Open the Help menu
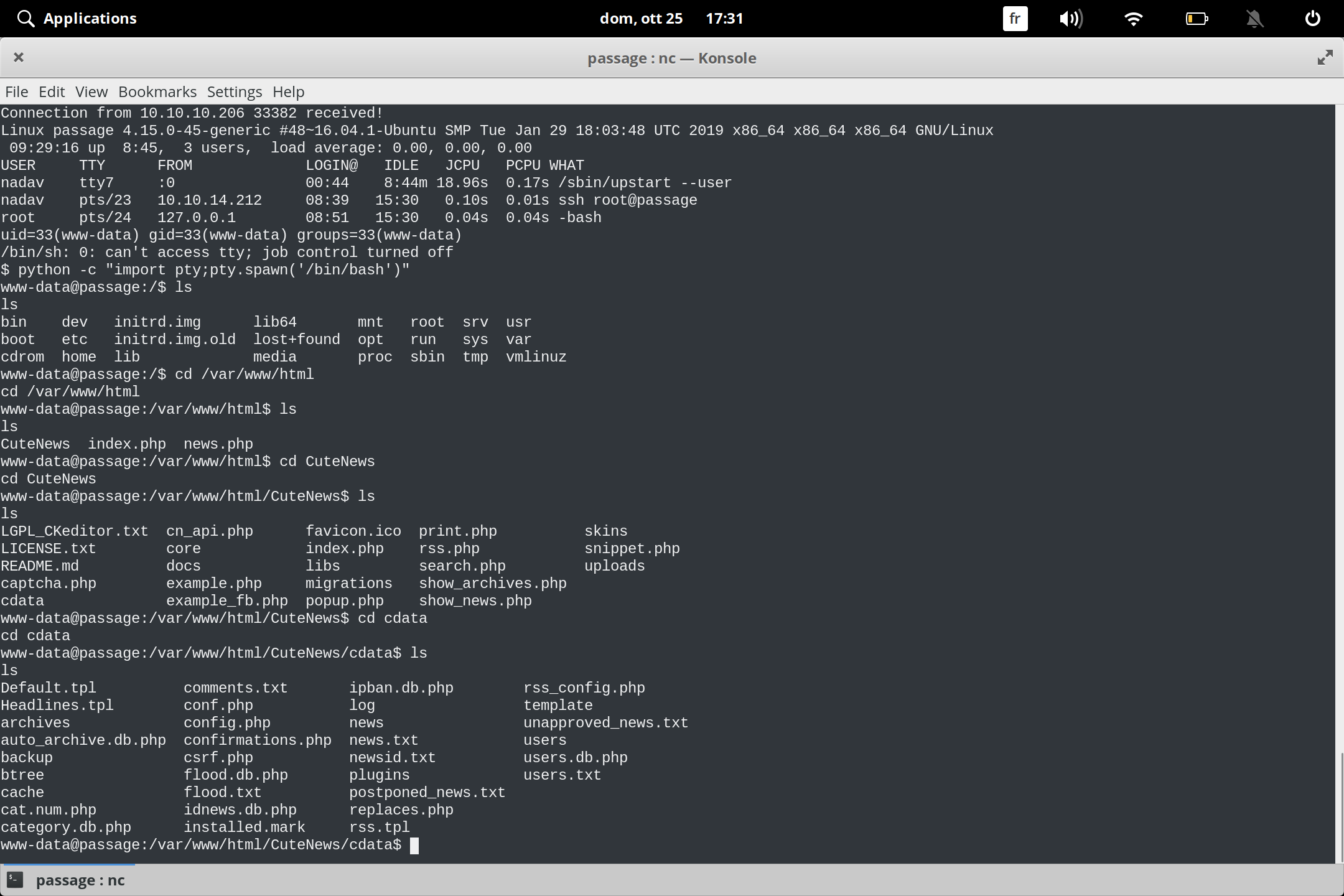The width and height of the screenshot is (1344, 896). 288,91
